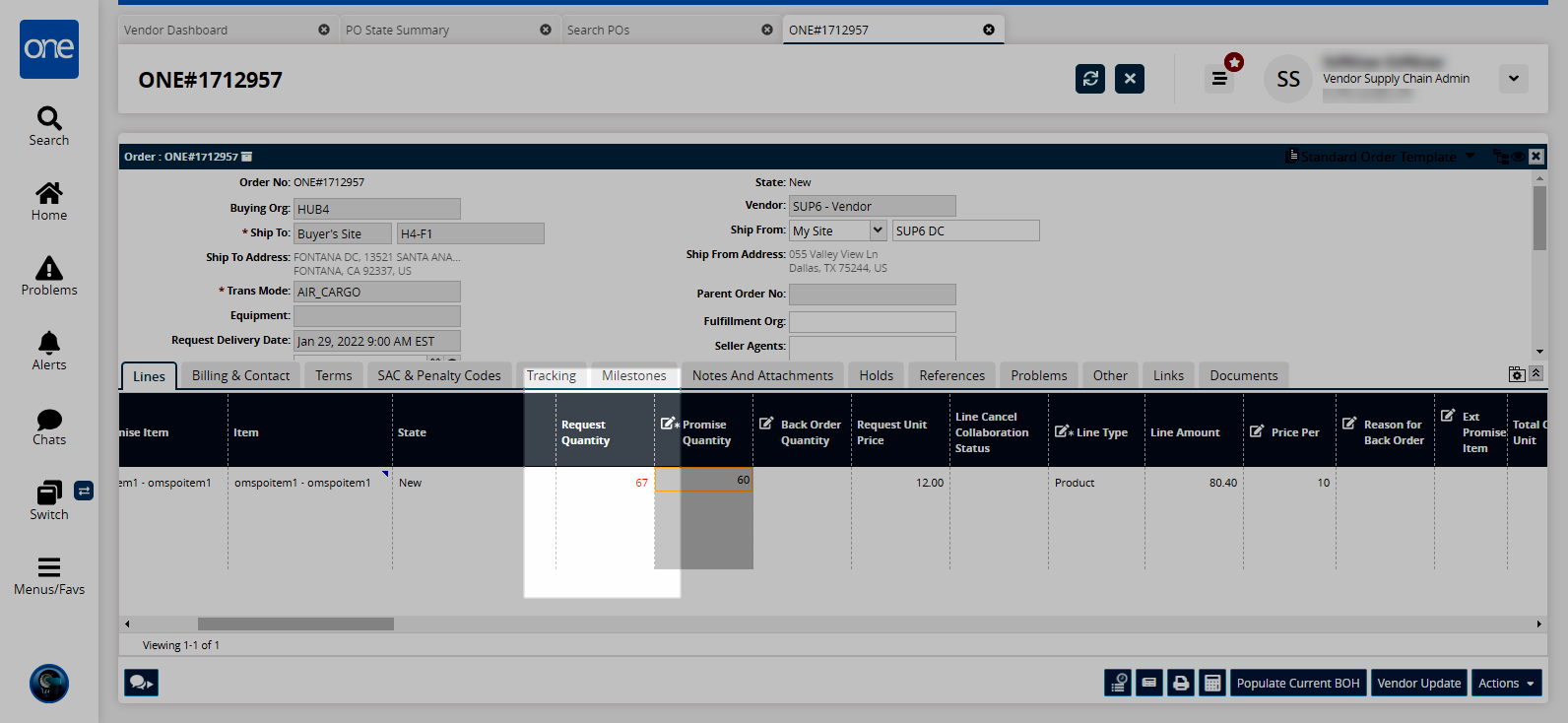
Task: Click the refresh icon beside the order title
Action: pyautogui.click(x=1090, y=79)
